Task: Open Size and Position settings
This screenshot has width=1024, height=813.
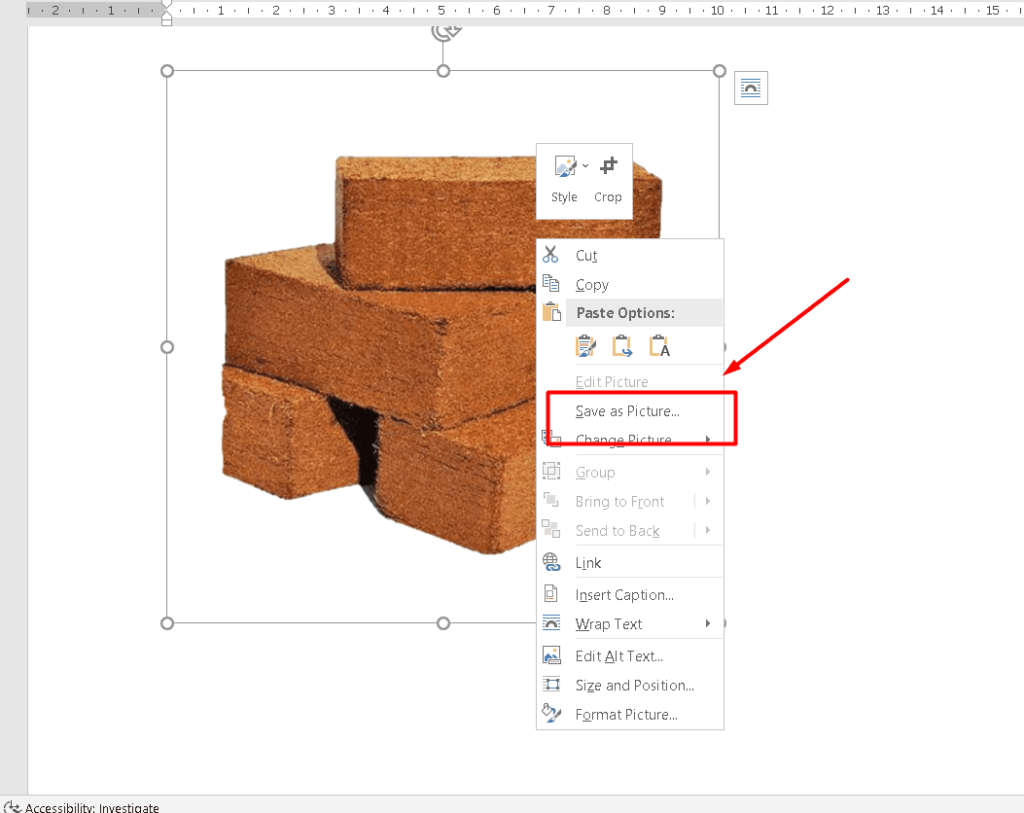Action: click(x=634, y=685)
